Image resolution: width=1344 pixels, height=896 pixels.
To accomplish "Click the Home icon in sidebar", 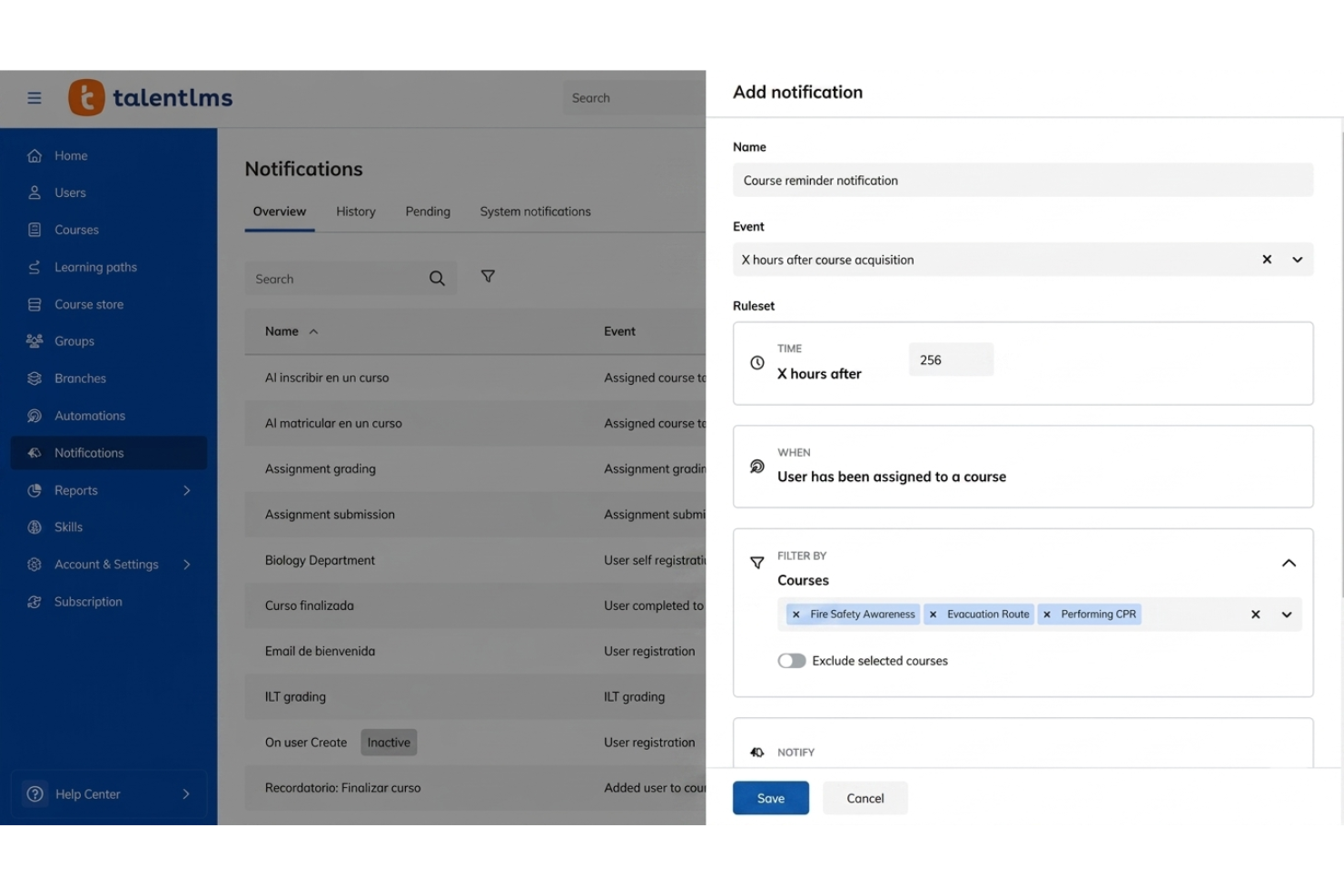I will click(35, 156).
